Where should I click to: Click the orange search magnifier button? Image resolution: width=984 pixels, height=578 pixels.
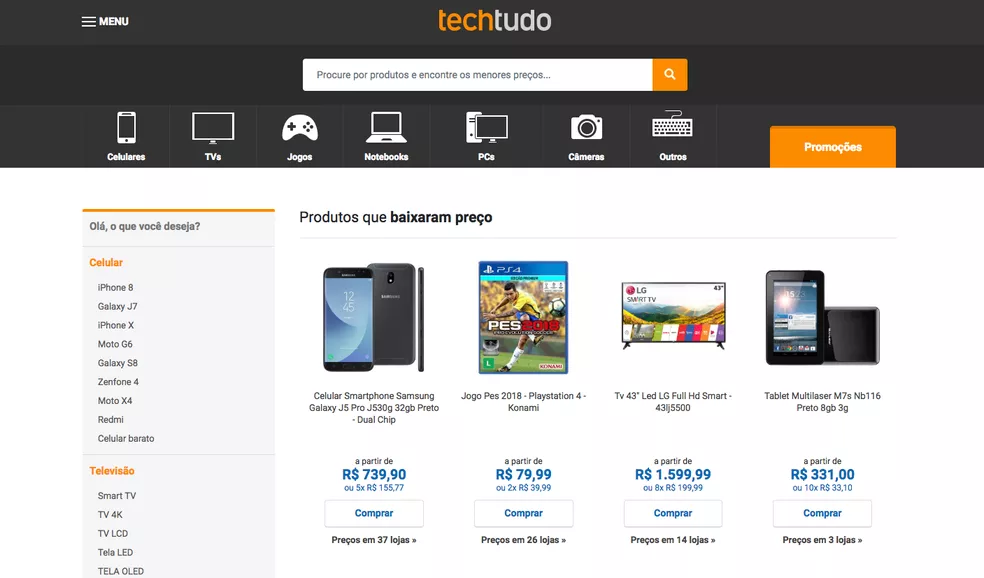[669, 75]
